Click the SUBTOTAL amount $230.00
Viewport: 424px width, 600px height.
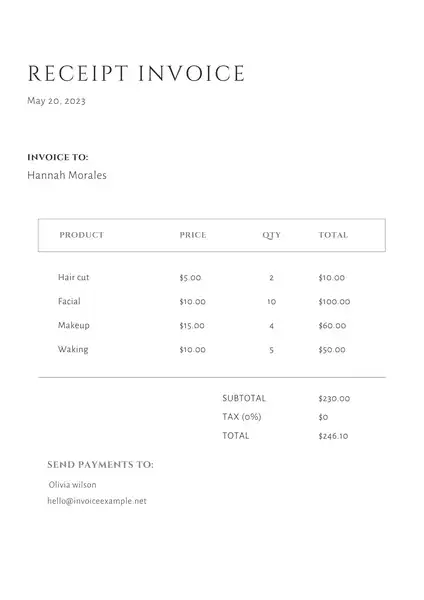[x=334, y=398]
